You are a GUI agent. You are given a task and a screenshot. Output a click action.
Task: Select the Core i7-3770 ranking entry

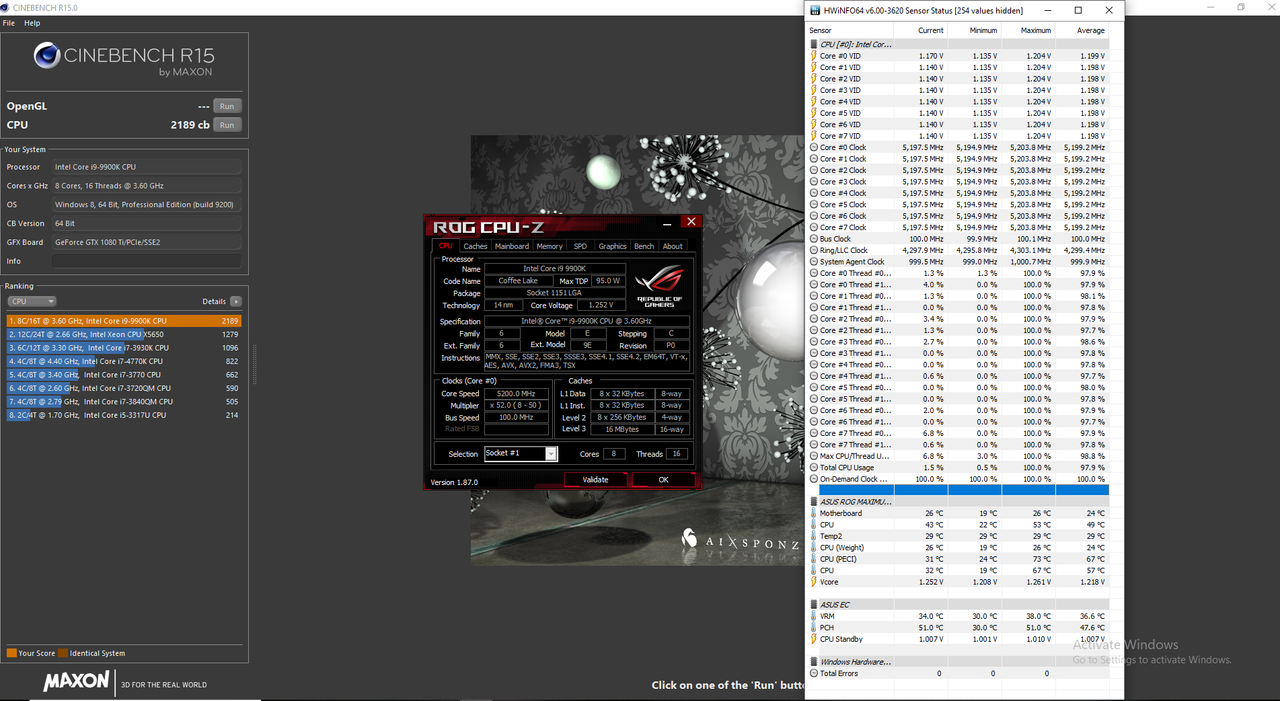pyautogui.click(x=124, y=375)
